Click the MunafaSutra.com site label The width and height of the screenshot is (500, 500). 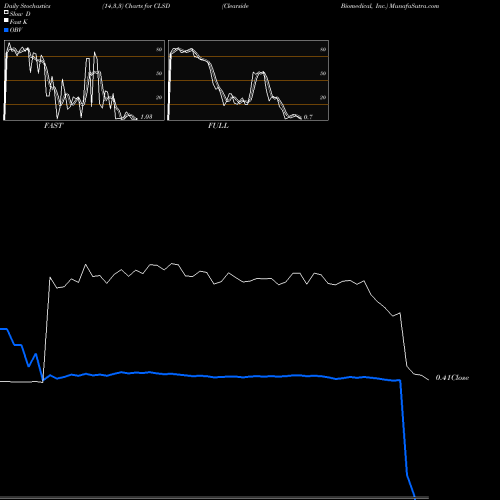414,6
